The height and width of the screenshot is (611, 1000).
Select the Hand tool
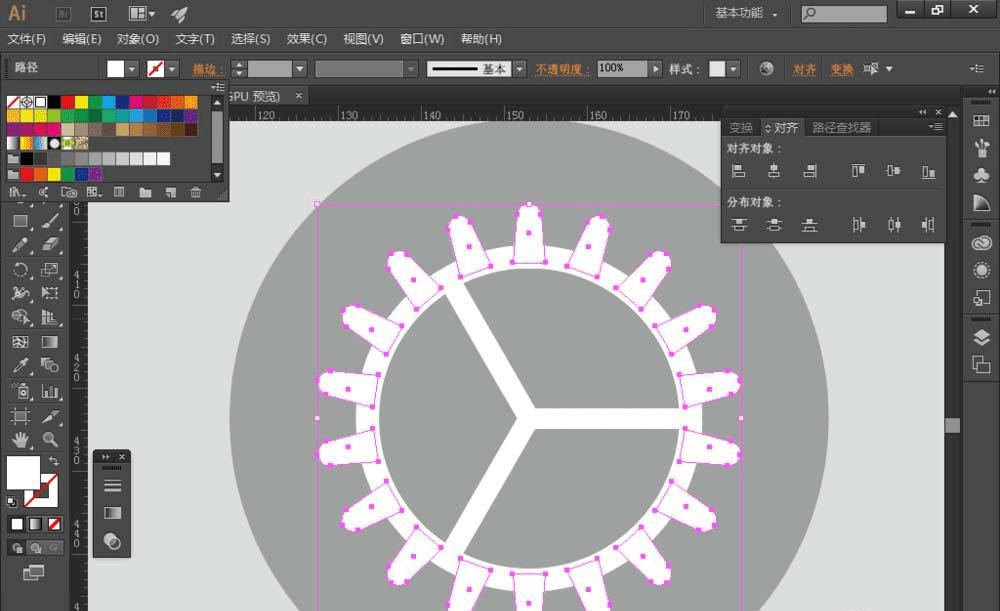(20, 439)
